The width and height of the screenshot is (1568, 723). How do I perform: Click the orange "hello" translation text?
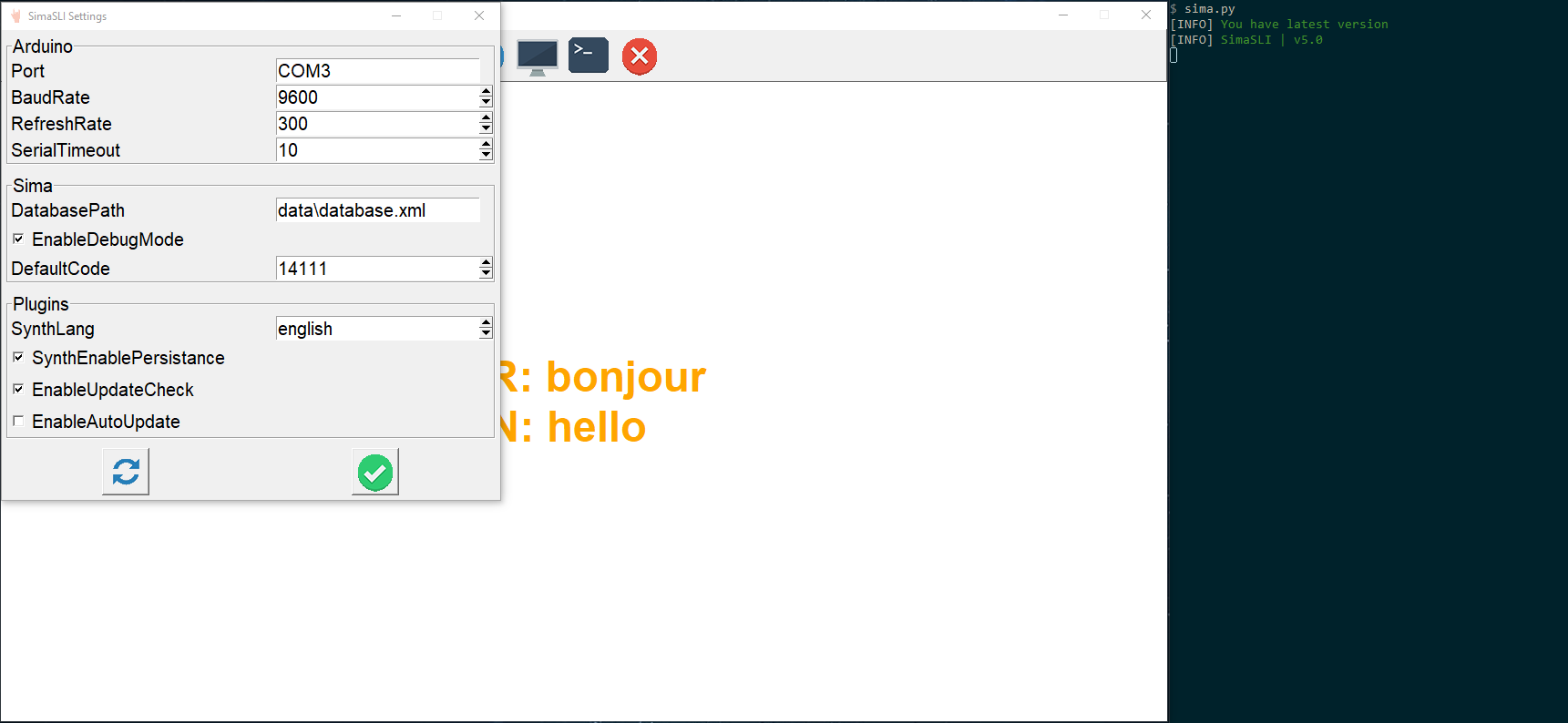tap(597, 427)
